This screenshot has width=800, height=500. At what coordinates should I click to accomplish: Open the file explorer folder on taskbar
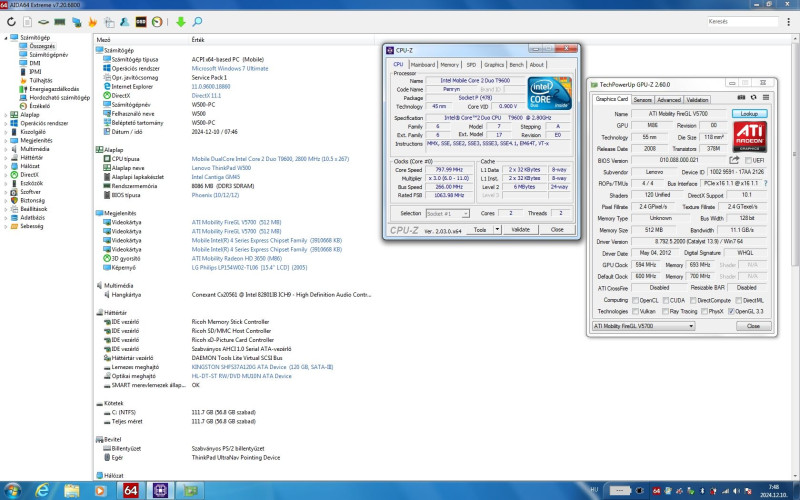point(72,490)
